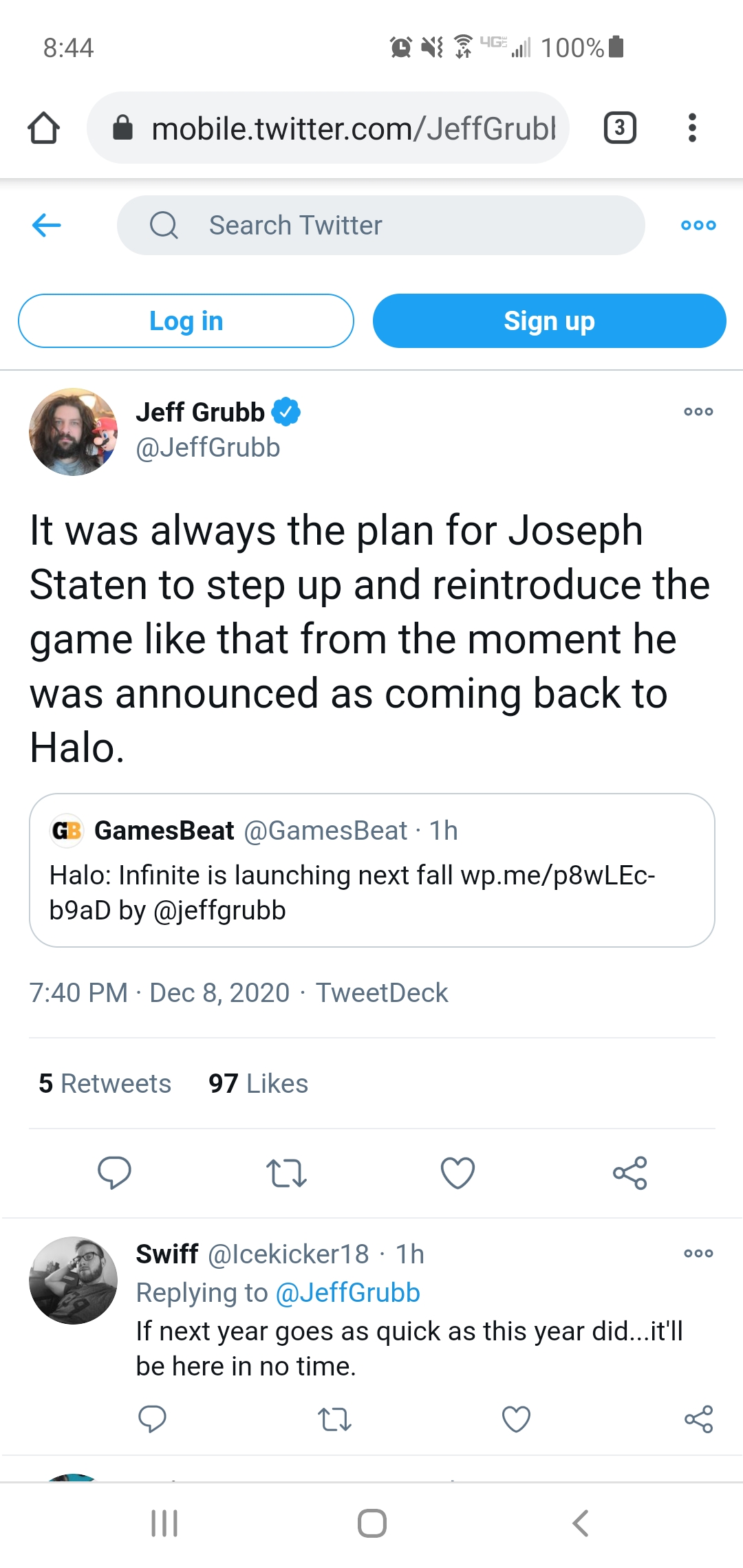Open Jeff Grubb's profile picture

(73, 432)
